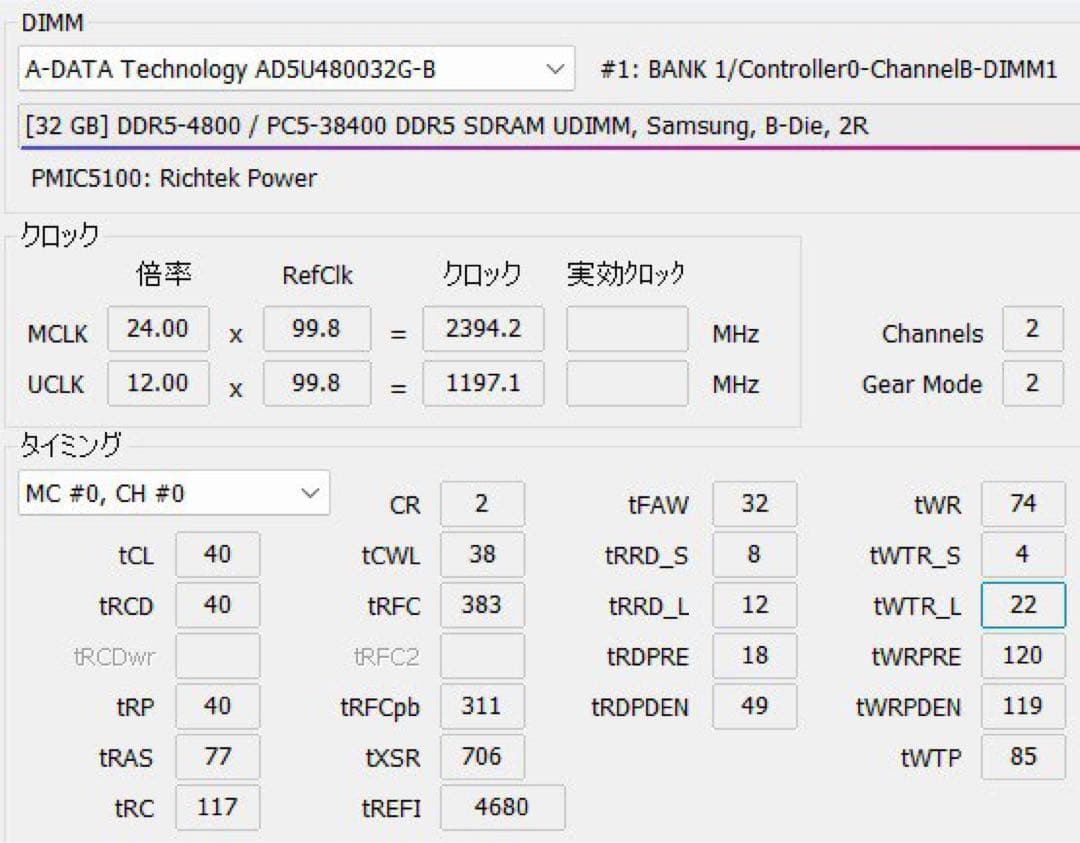Click the tCL timing value 40

click(x=217, y=554)
